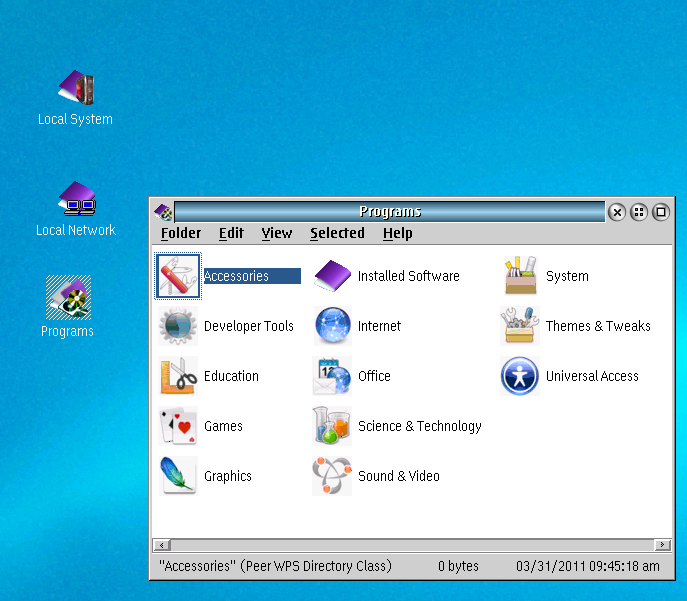Viewport: 687px width, 601px height.
Task: Expand the Selected menu
Action: tap(337, 233)
